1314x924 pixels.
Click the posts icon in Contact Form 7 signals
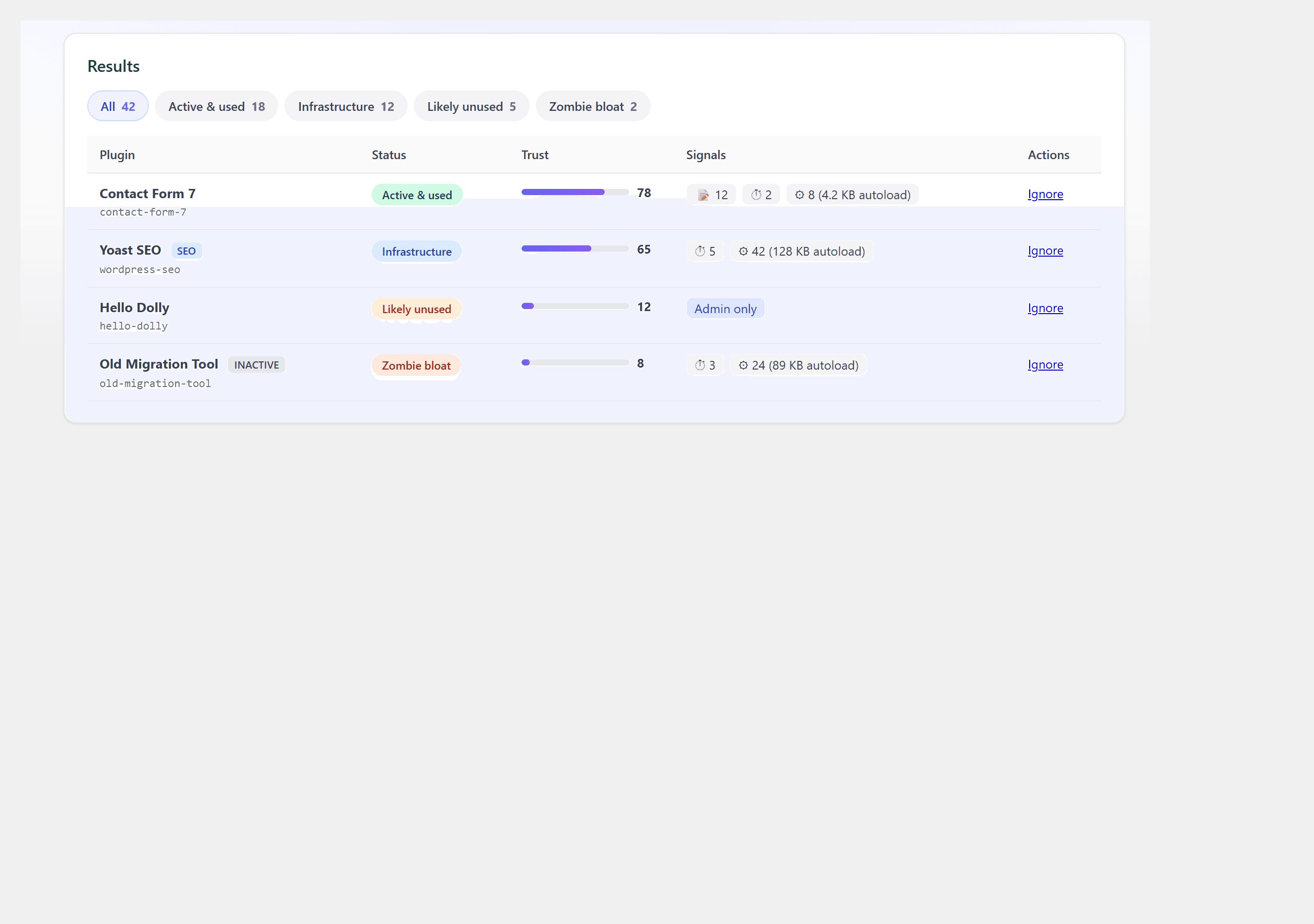703,195
